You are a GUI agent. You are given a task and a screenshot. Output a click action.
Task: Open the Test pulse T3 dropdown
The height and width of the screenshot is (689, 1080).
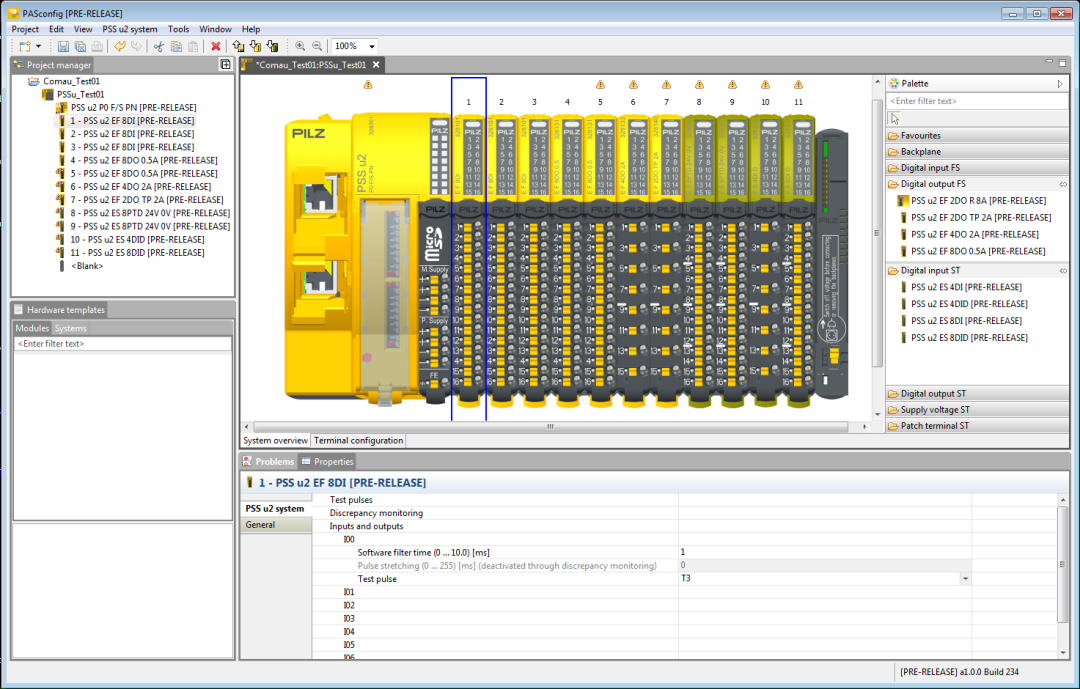[965, 579]
